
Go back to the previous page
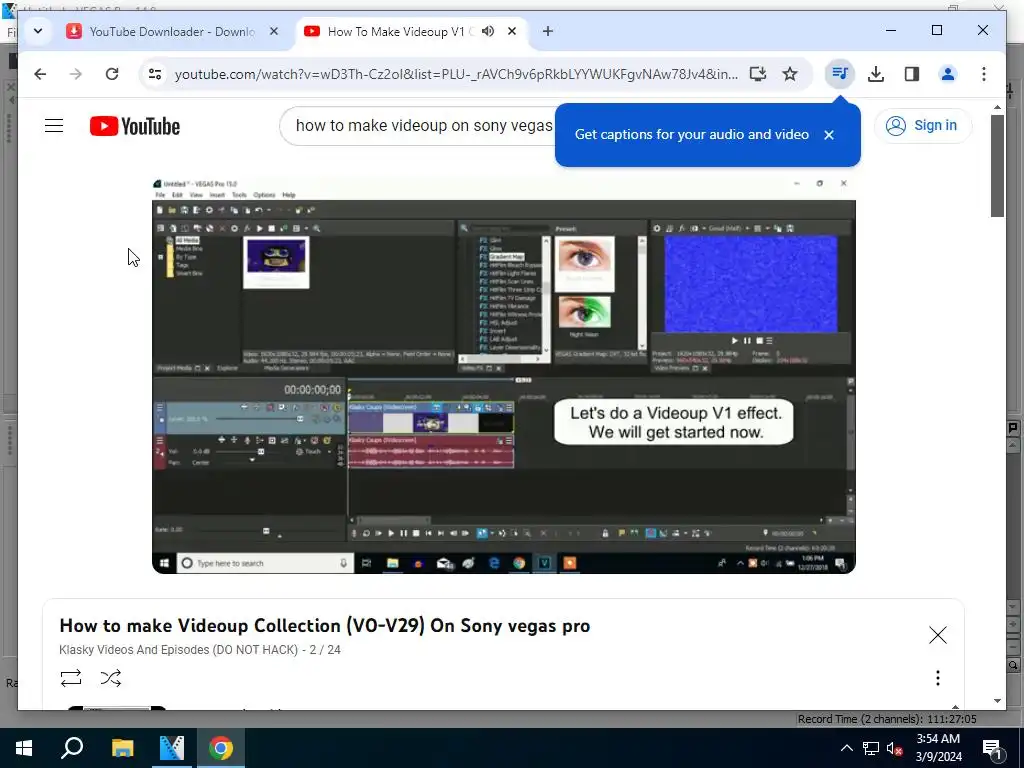tap(40, 74)
